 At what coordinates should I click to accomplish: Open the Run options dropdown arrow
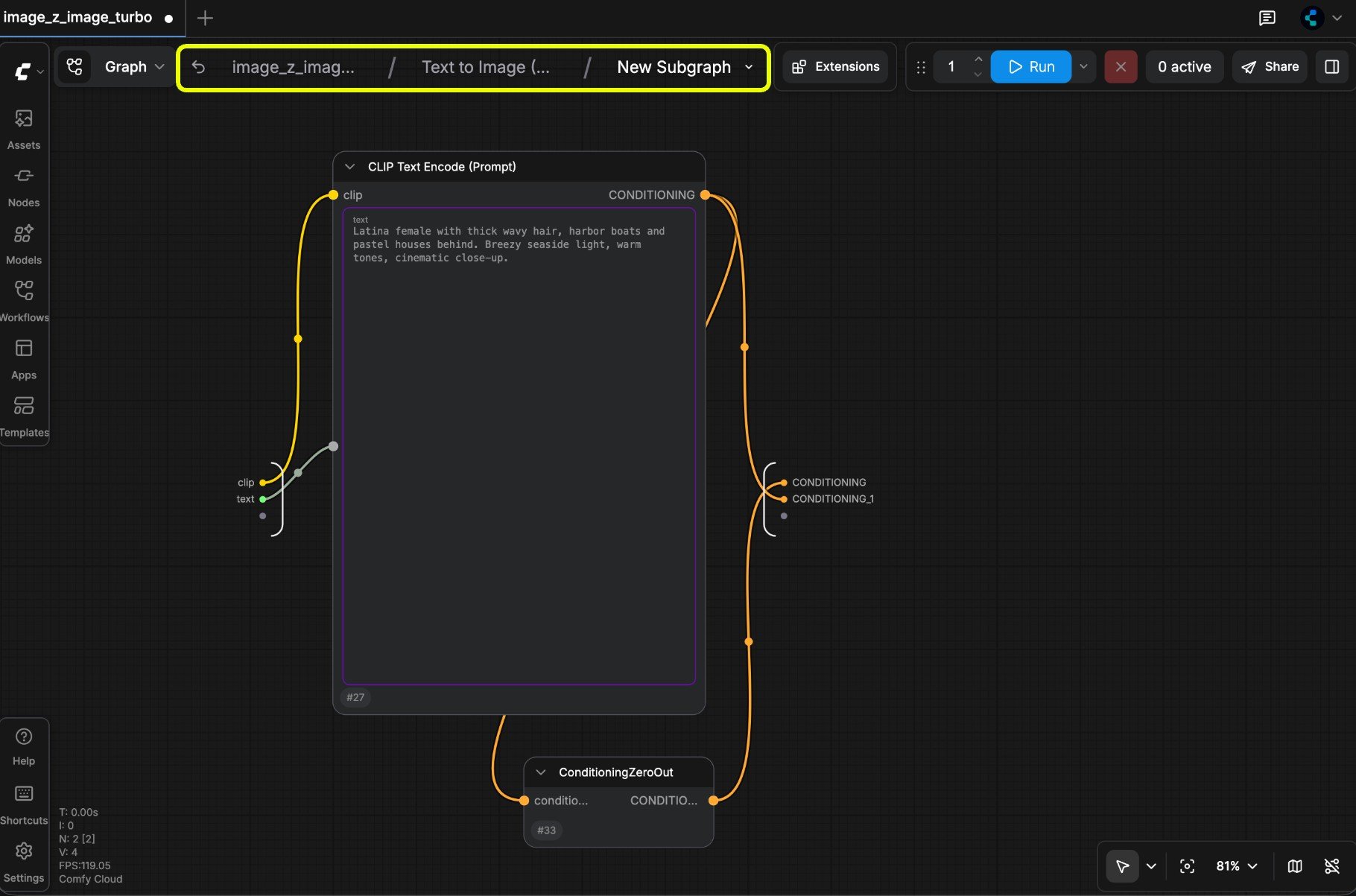coord(1083,67)
